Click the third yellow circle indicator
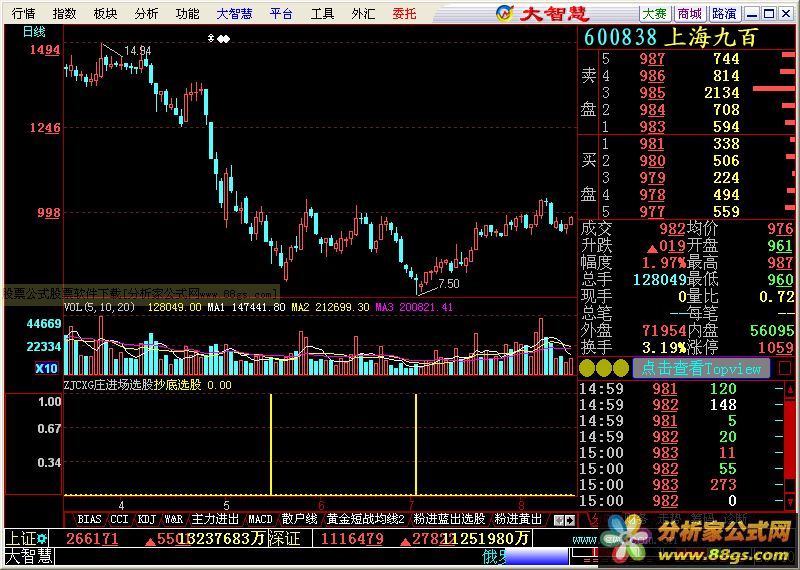Screen dimensions: 800x570 click(x=620, y=368)
